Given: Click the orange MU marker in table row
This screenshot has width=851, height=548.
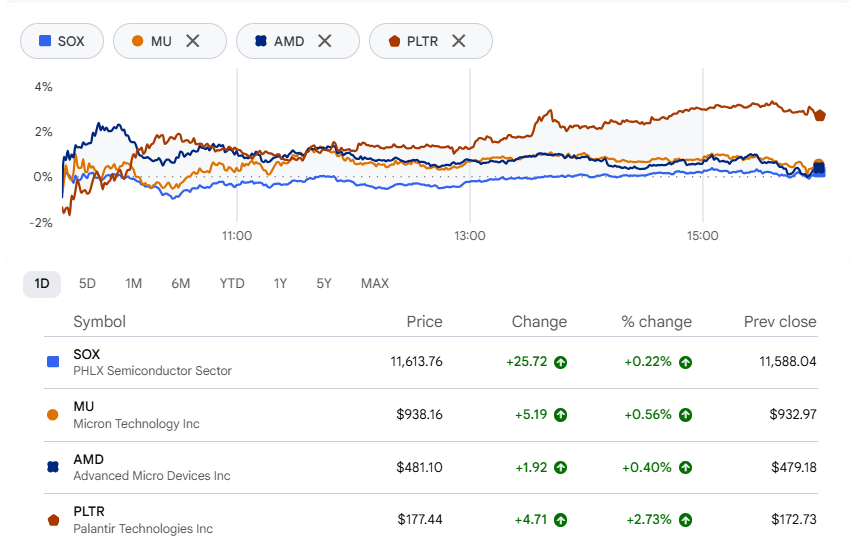Looking at the screenshot, I should (53, 415).
